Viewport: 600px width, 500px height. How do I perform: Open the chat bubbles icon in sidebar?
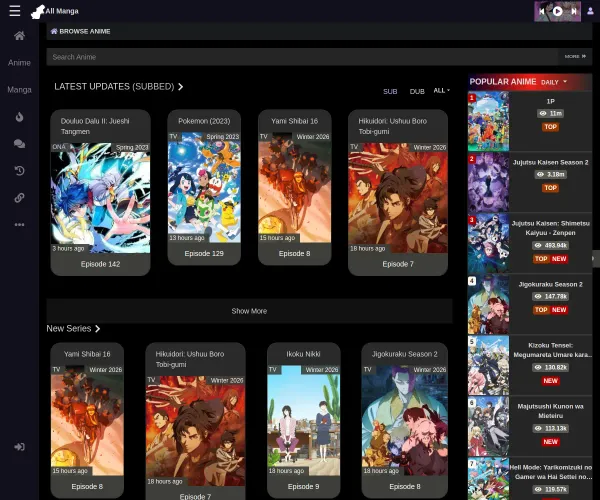click(19, 144)
